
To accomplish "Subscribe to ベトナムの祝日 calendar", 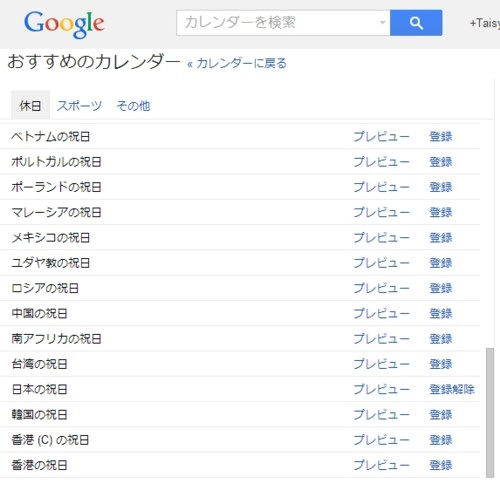I will tap(441, 137).
